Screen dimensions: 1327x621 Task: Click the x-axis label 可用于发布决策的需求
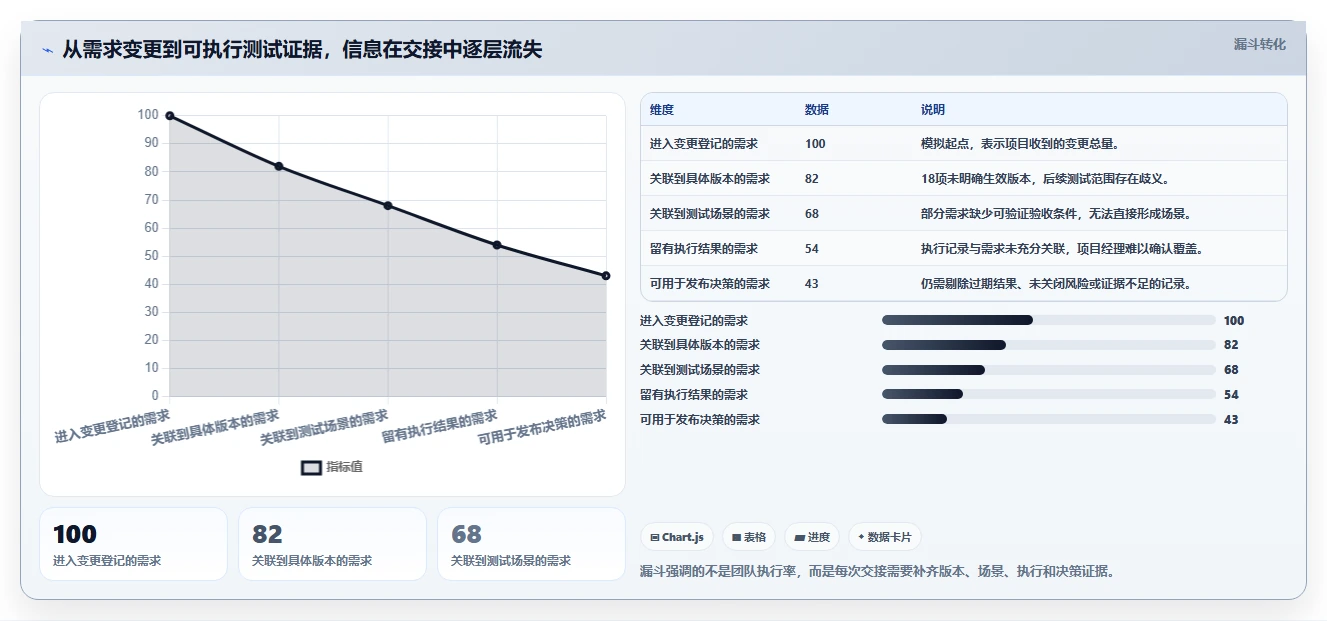(x=542, y=427)
